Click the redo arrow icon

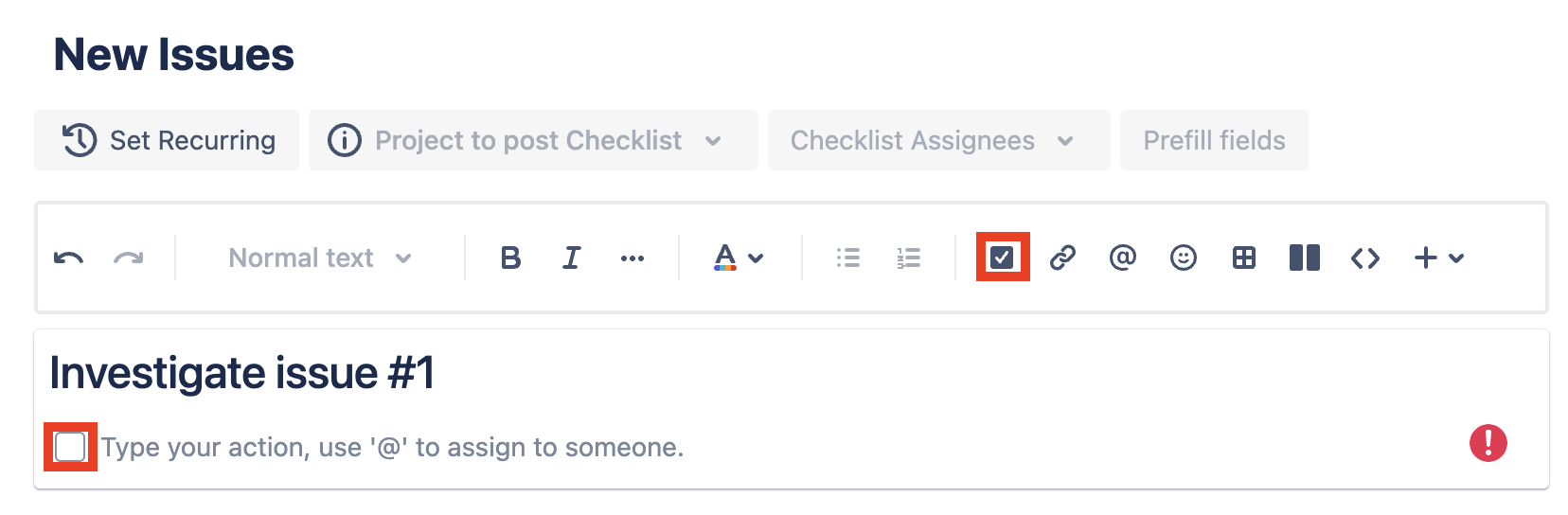(x=129, y=257)
